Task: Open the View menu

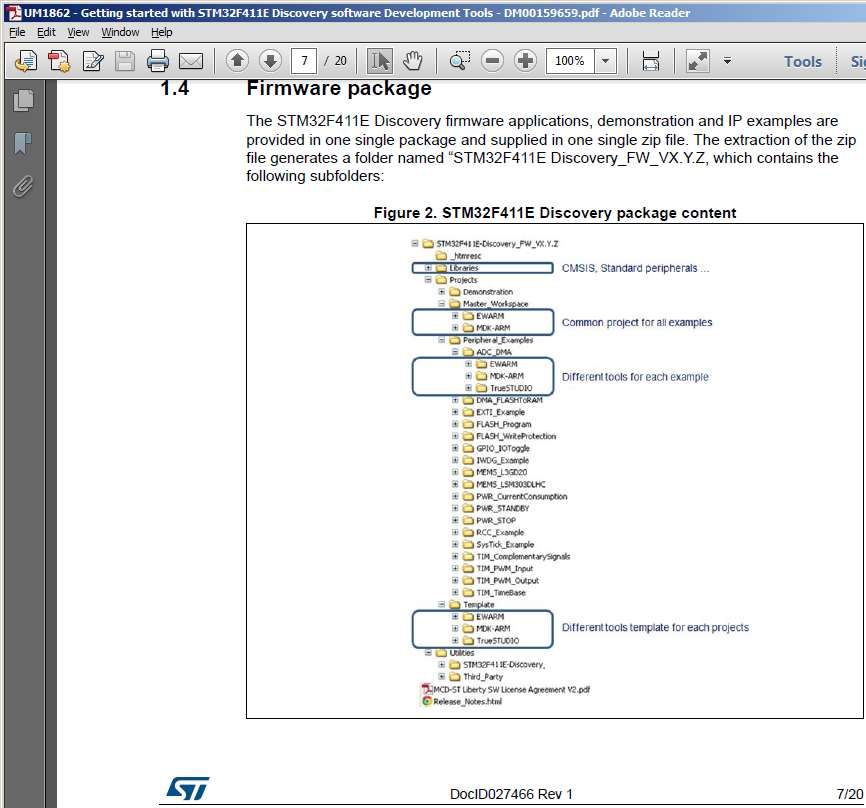Action: [x=78, y=32]
